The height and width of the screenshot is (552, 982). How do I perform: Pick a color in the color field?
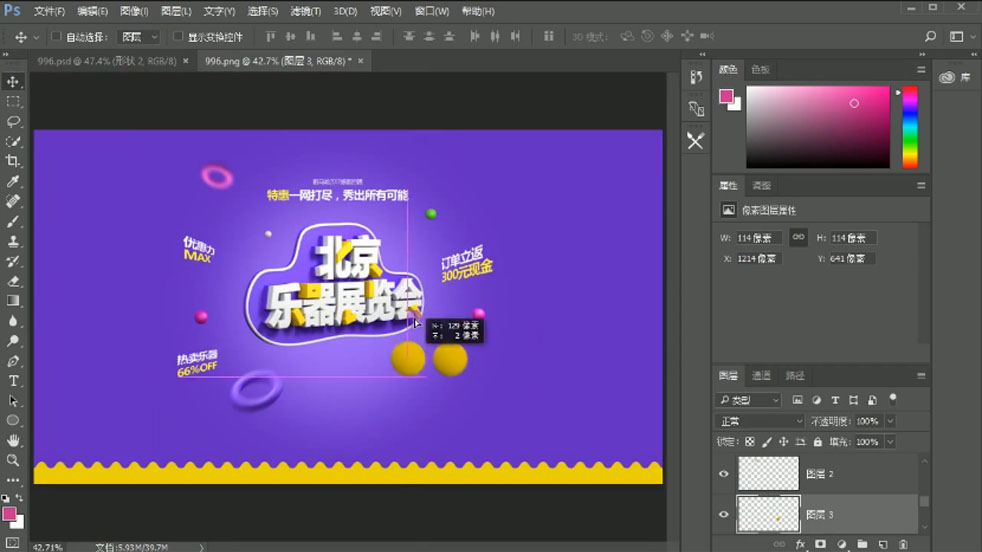pyautogui.click(x=817, y=127)
